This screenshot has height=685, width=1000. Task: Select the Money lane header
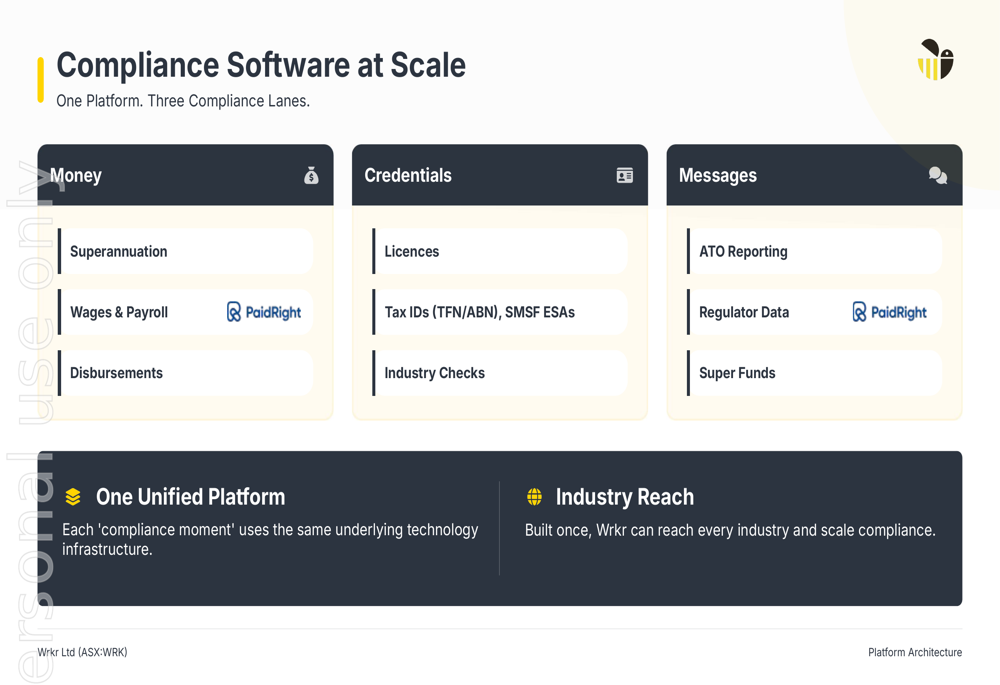click(186, 175)
